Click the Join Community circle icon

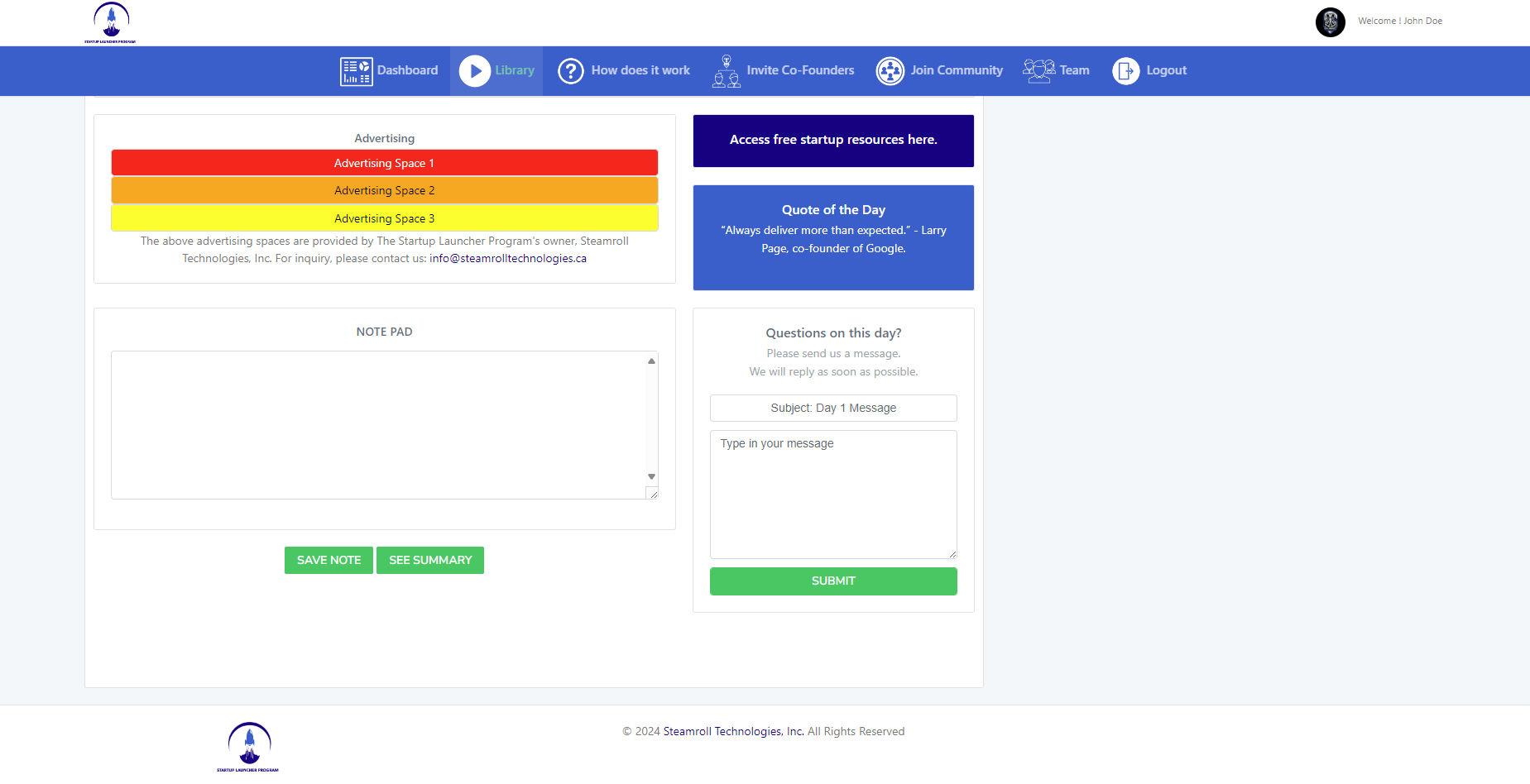click(x=890, y=71)
